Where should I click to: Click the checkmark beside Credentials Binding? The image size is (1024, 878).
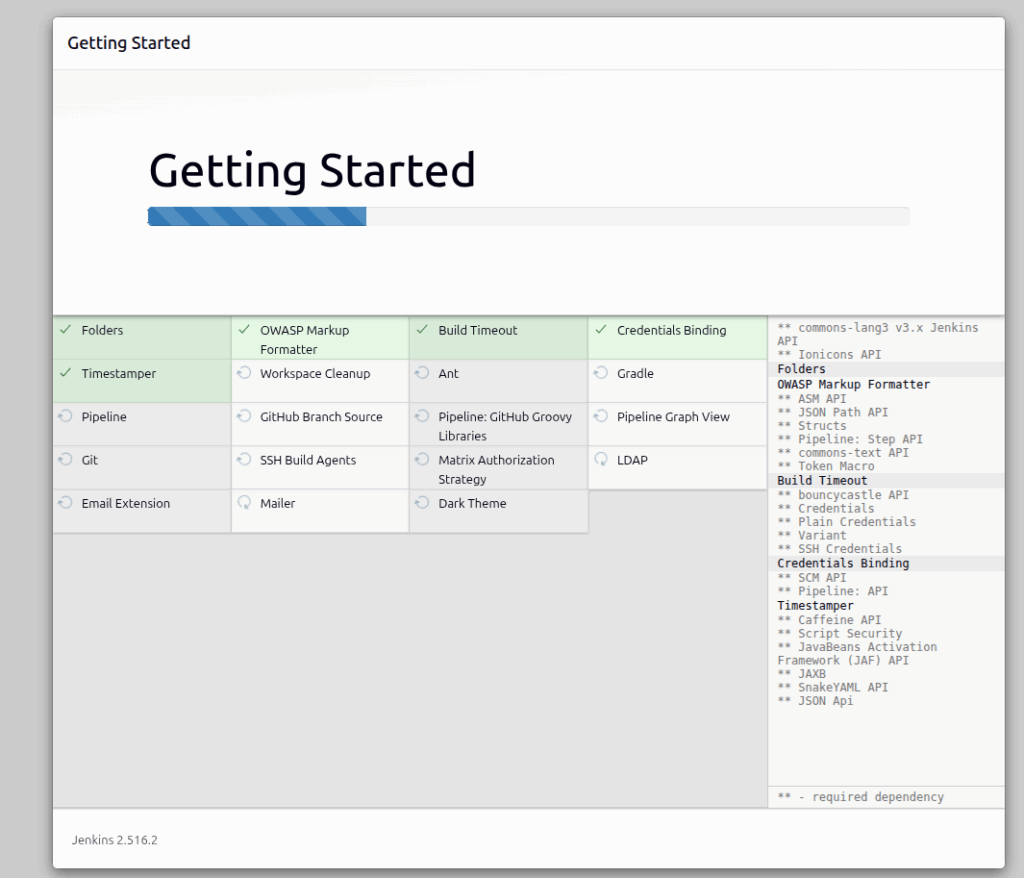tap(601, 330)
